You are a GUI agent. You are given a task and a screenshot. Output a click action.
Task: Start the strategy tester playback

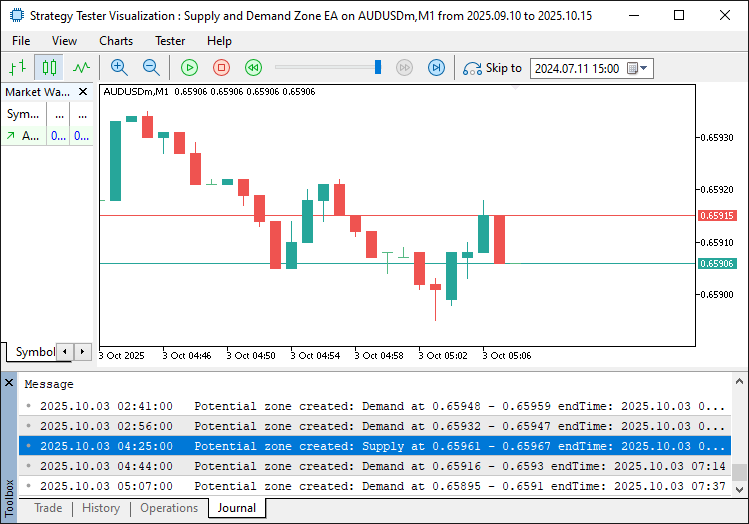189,68
